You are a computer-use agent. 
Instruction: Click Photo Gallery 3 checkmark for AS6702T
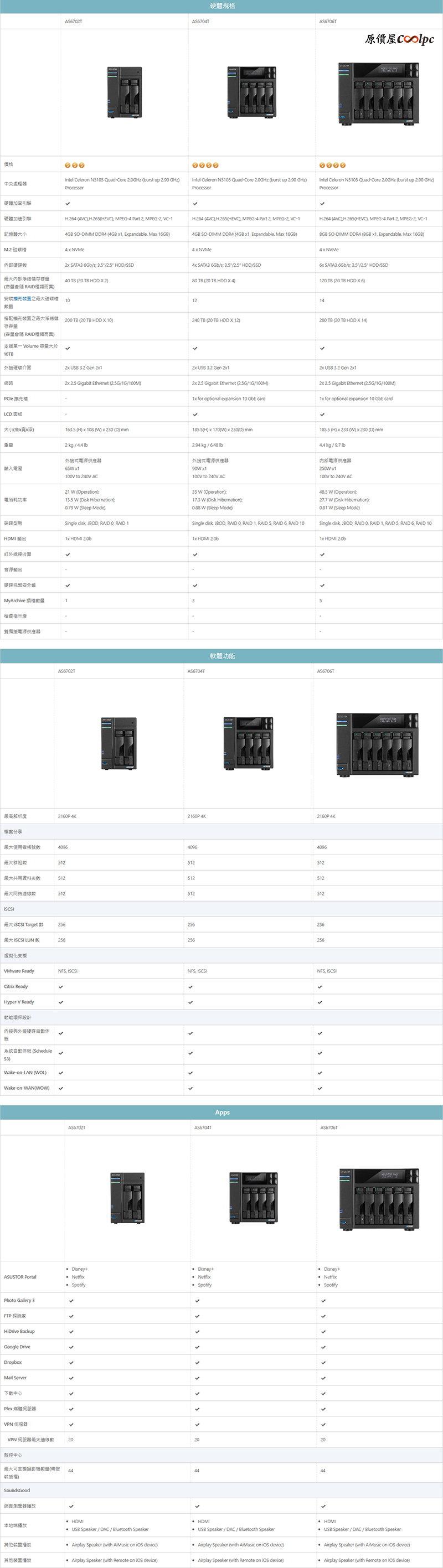click(71, 1301)
